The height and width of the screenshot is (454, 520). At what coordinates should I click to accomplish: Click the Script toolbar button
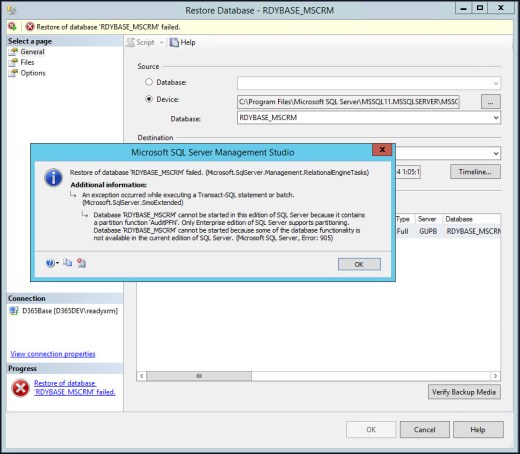coord(141,42)
